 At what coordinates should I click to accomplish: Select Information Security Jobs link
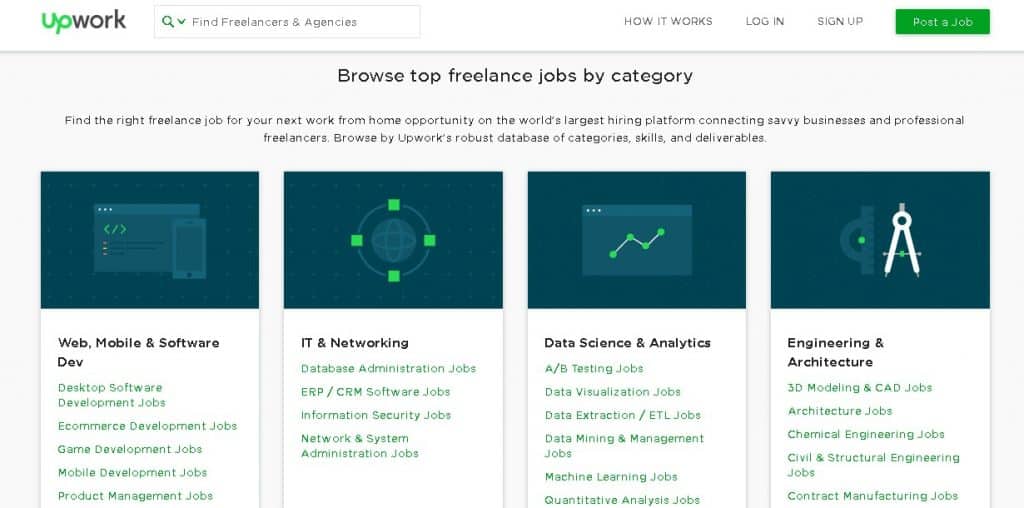375,415
